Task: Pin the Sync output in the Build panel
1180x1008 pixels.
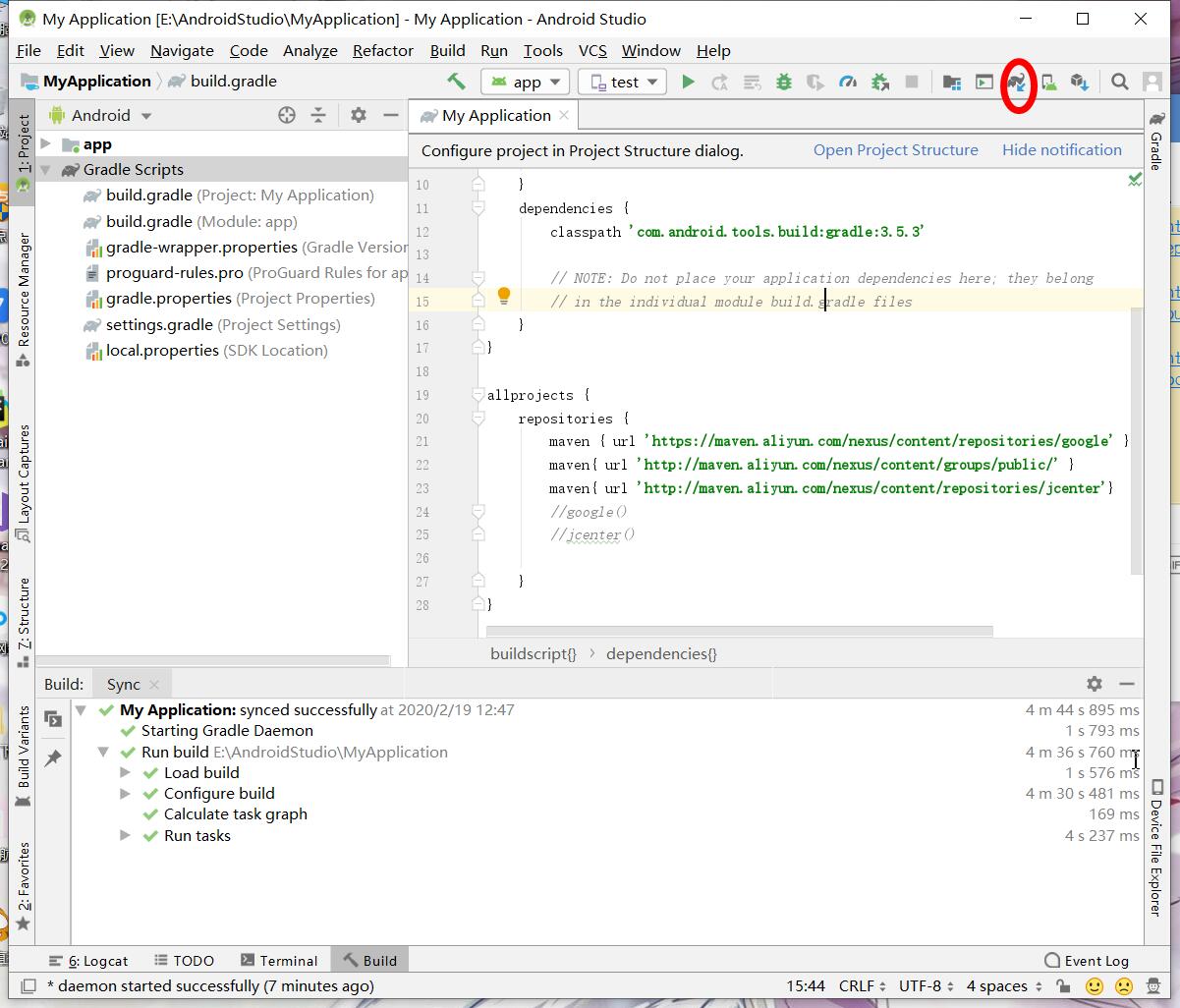Action: 56,756
